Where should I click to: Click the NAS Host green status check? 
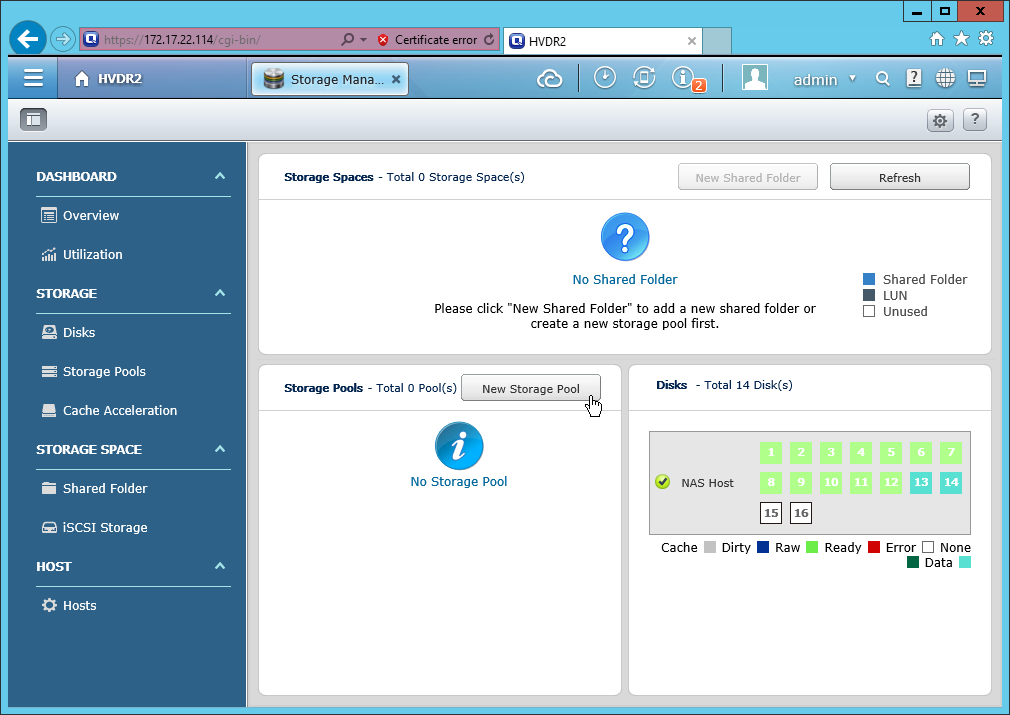click(x=662, y=482)
